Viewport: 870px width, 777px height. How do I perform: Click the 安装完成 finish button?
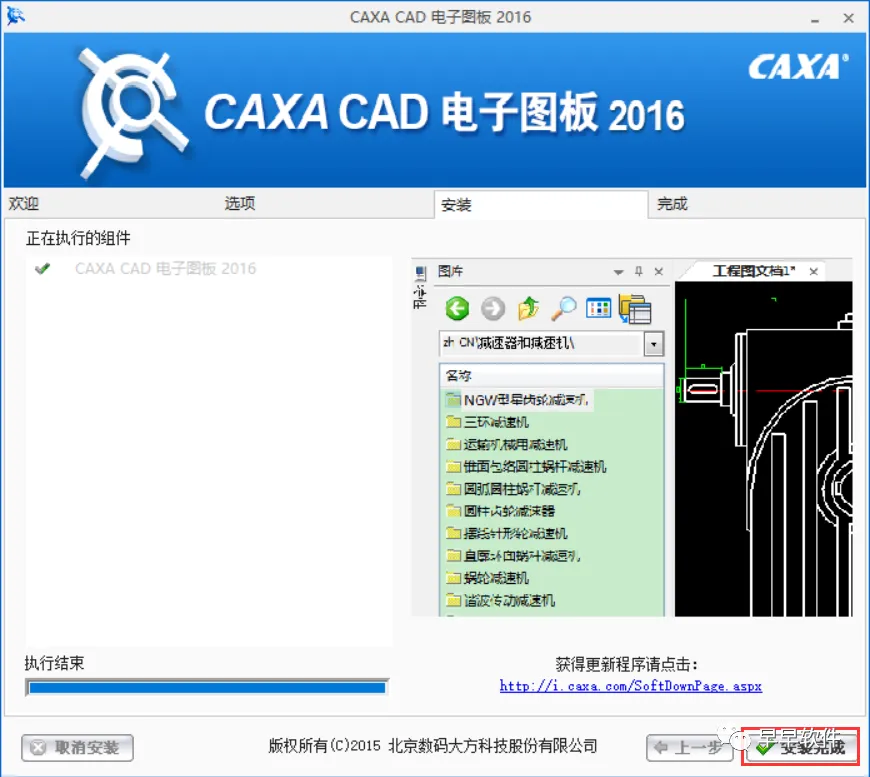pyautogui.click(x=800, y=748)
